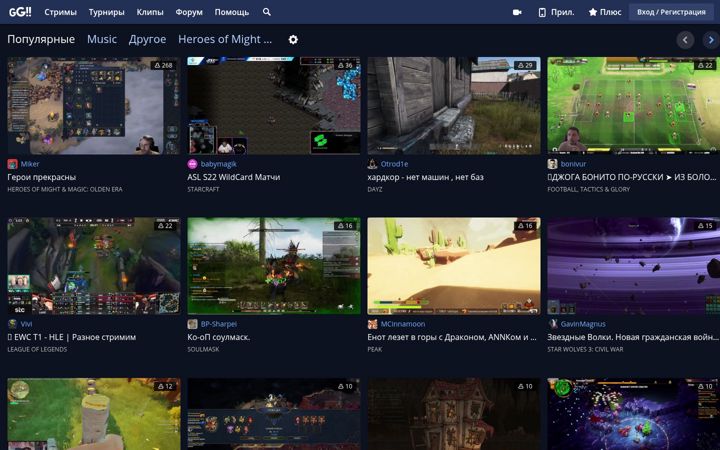Open Турниры in the top menu
The width and height of the screenshot is (720, 450).
(107, 12)
